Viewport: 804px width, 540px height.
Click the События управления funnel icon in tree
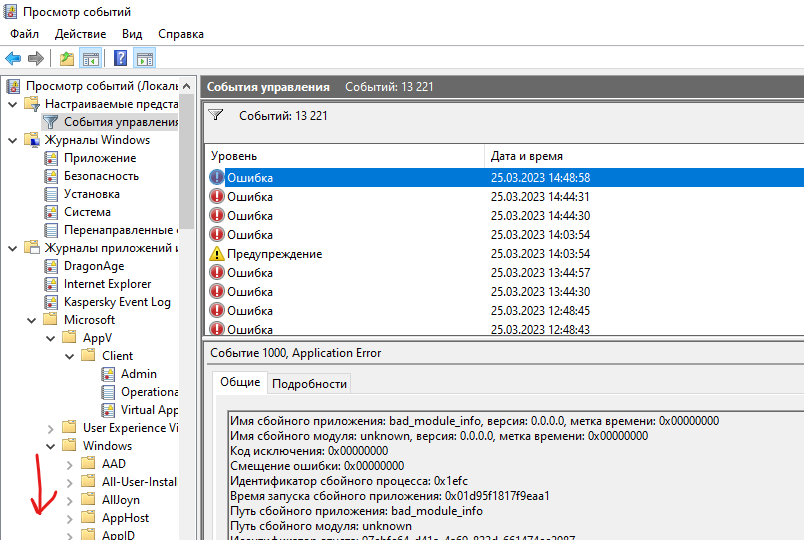click(50, 122)
